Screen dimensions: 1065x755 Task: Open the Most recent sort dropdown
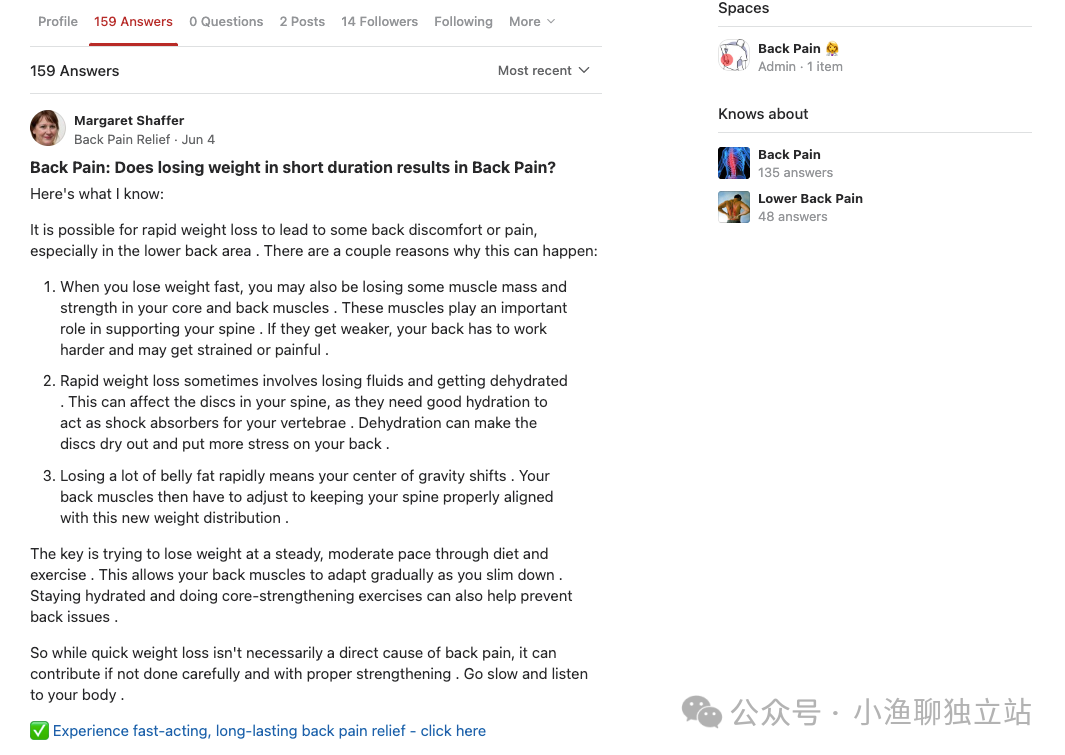[544, 71]
